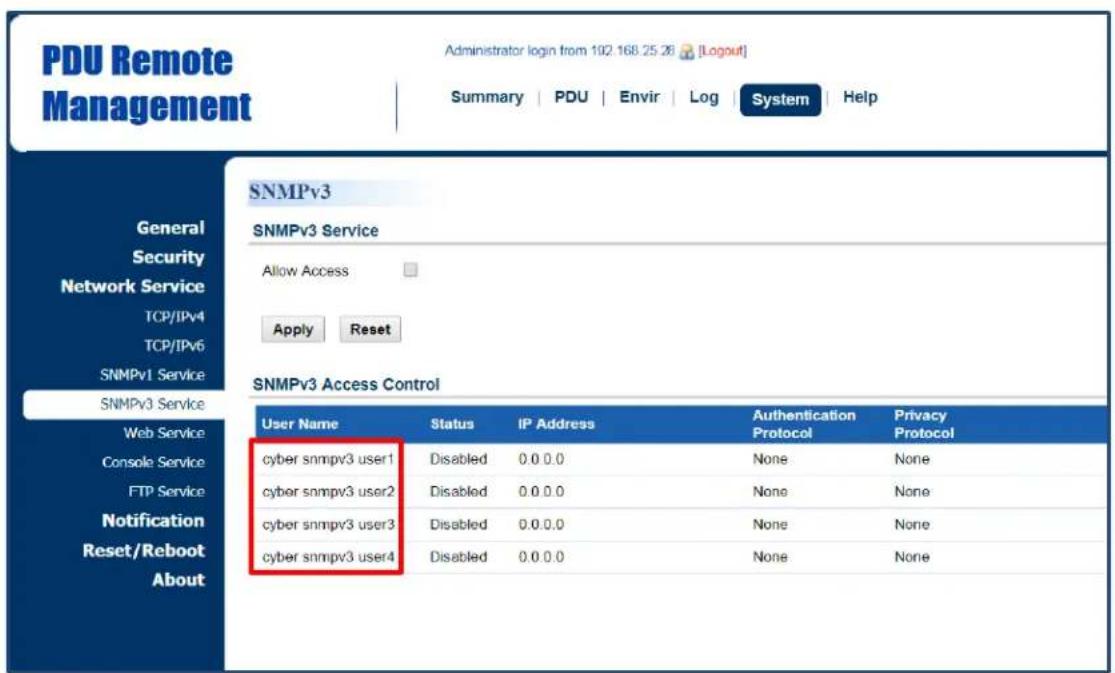Open the Envir tab

pos(639,97)
